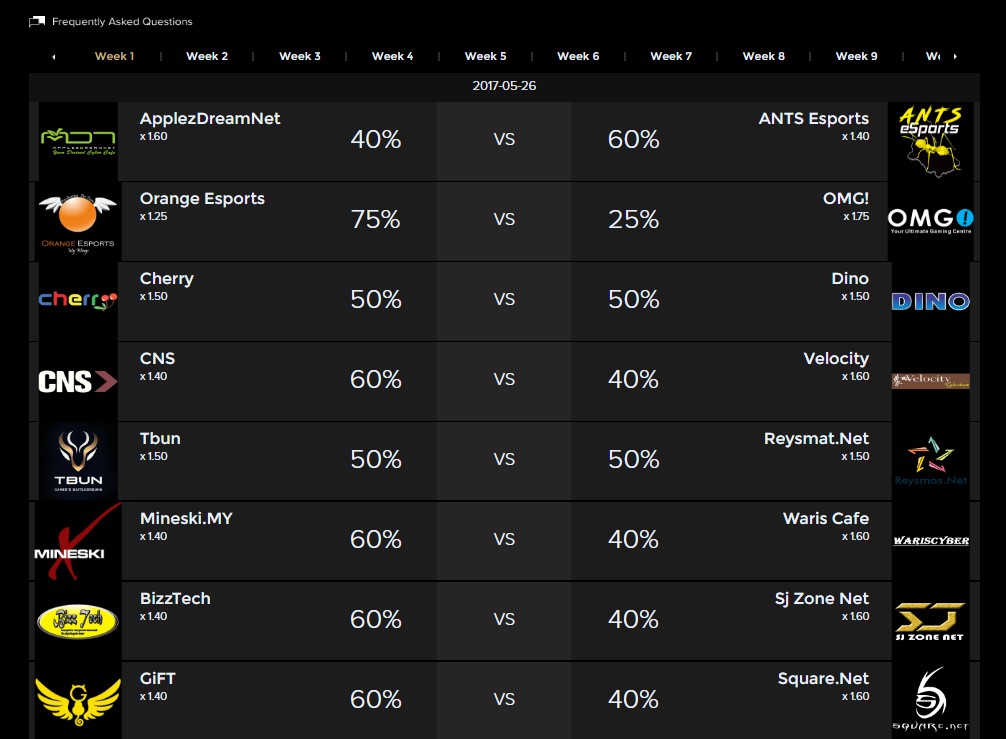Click the Tbun team logo
The height and width of the screenshot is (739, 1006).
[x=78, y=461]
